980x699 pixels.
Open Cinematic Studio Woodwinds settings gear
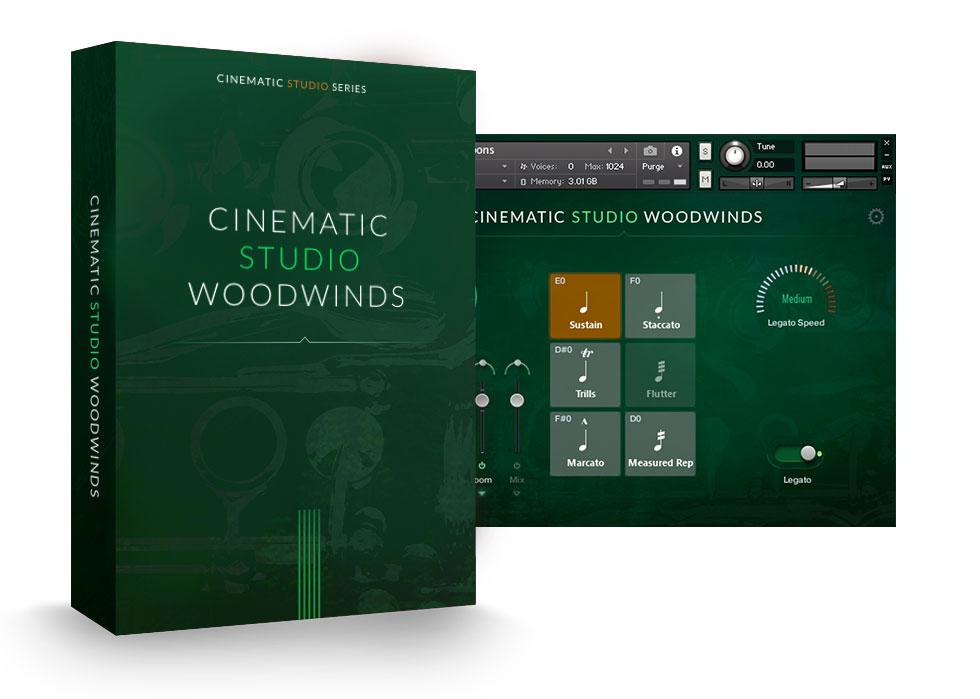pyautogui.click(x=876, y=216)
